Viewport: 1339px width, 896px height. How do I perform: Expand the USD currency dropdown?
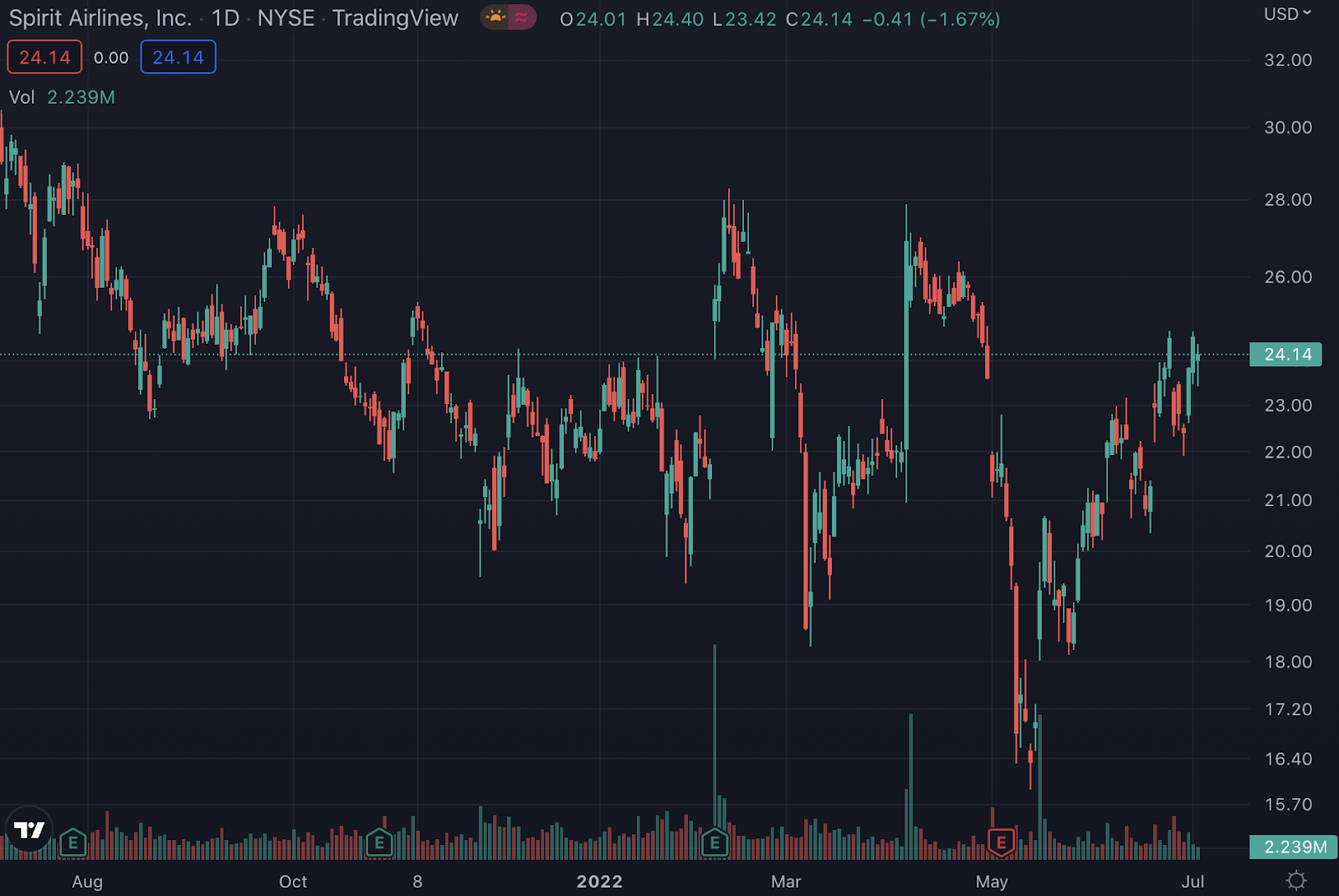1287,14
